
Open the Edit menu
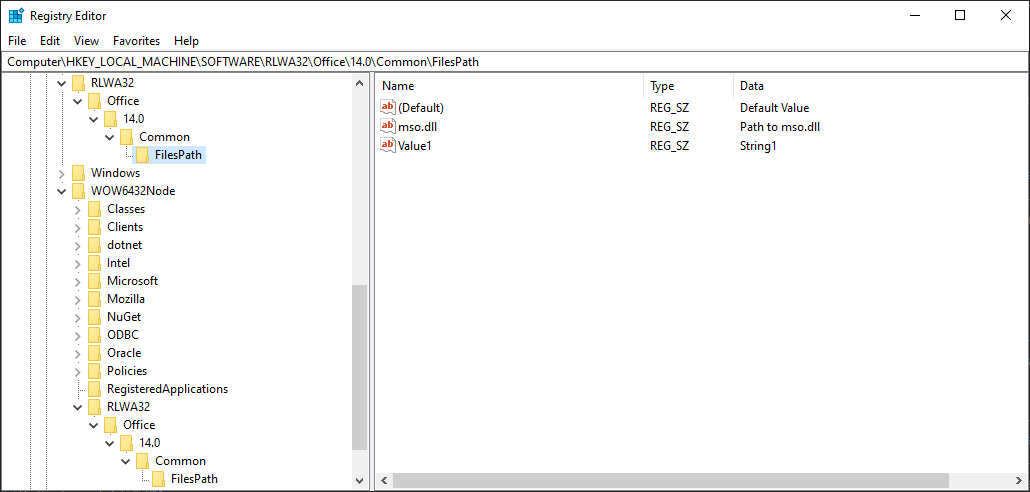(x=50, y=41)
